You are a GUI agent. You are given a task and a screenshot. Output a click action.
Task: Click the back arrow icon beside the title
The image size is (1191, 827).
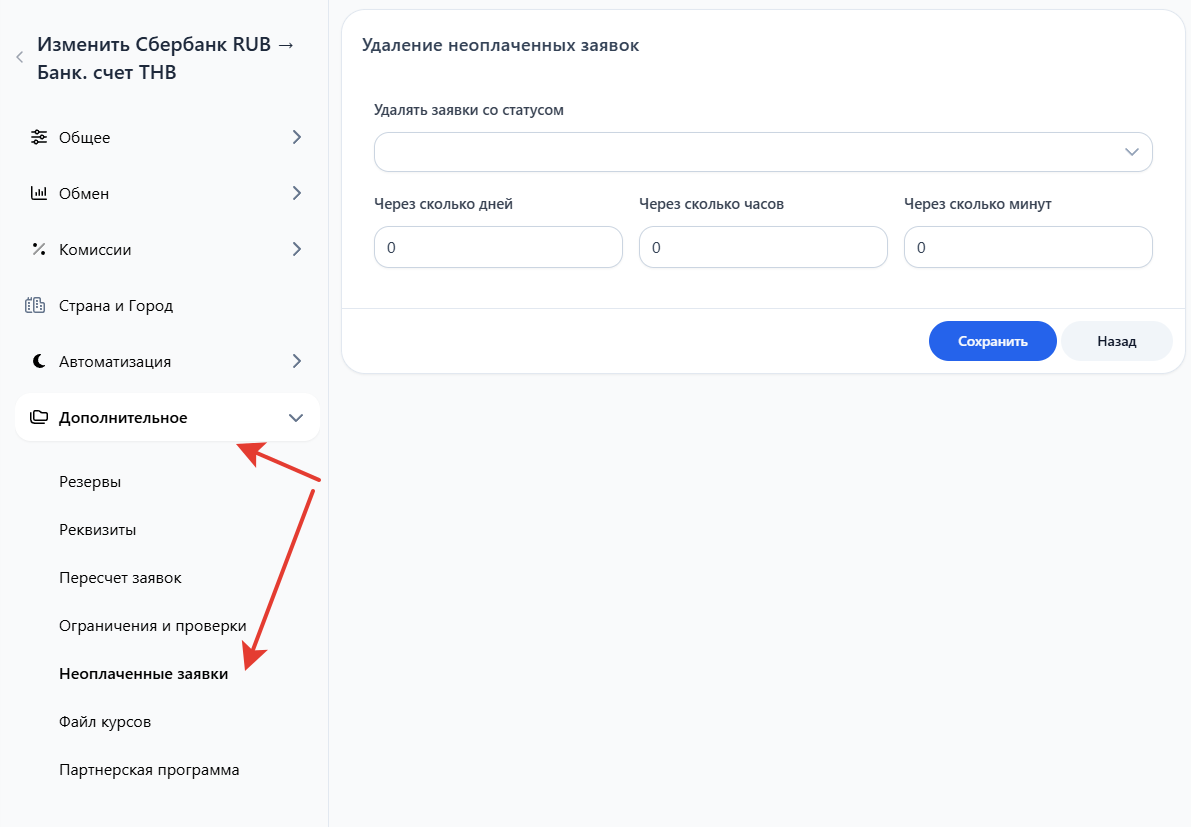click(x=19, y=58)
